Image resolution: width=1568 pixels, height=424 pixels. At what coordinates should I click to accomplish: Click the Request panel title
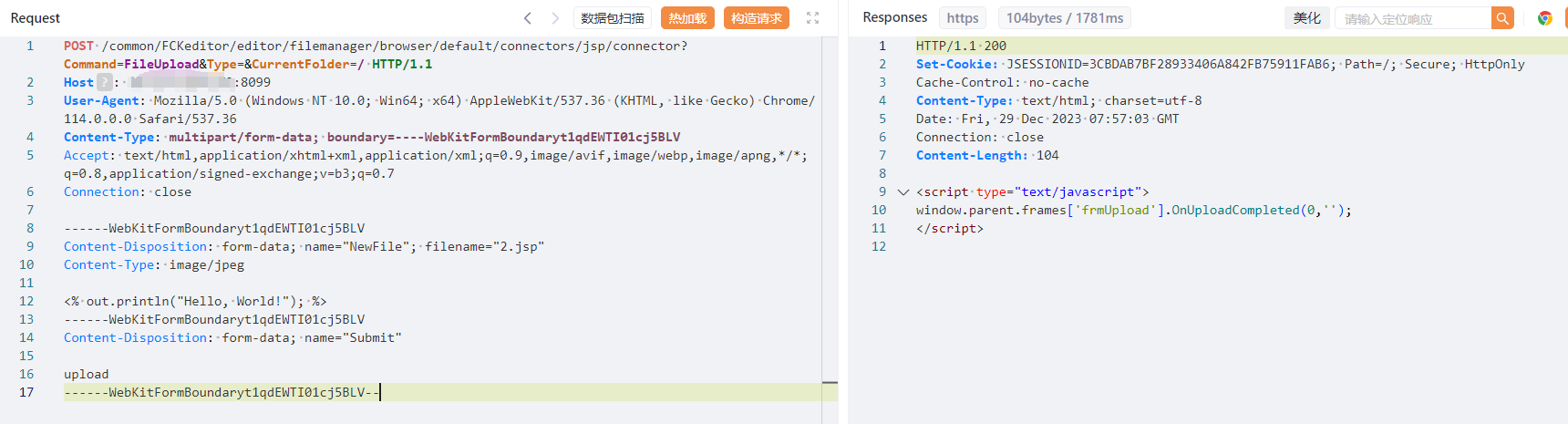36,18
